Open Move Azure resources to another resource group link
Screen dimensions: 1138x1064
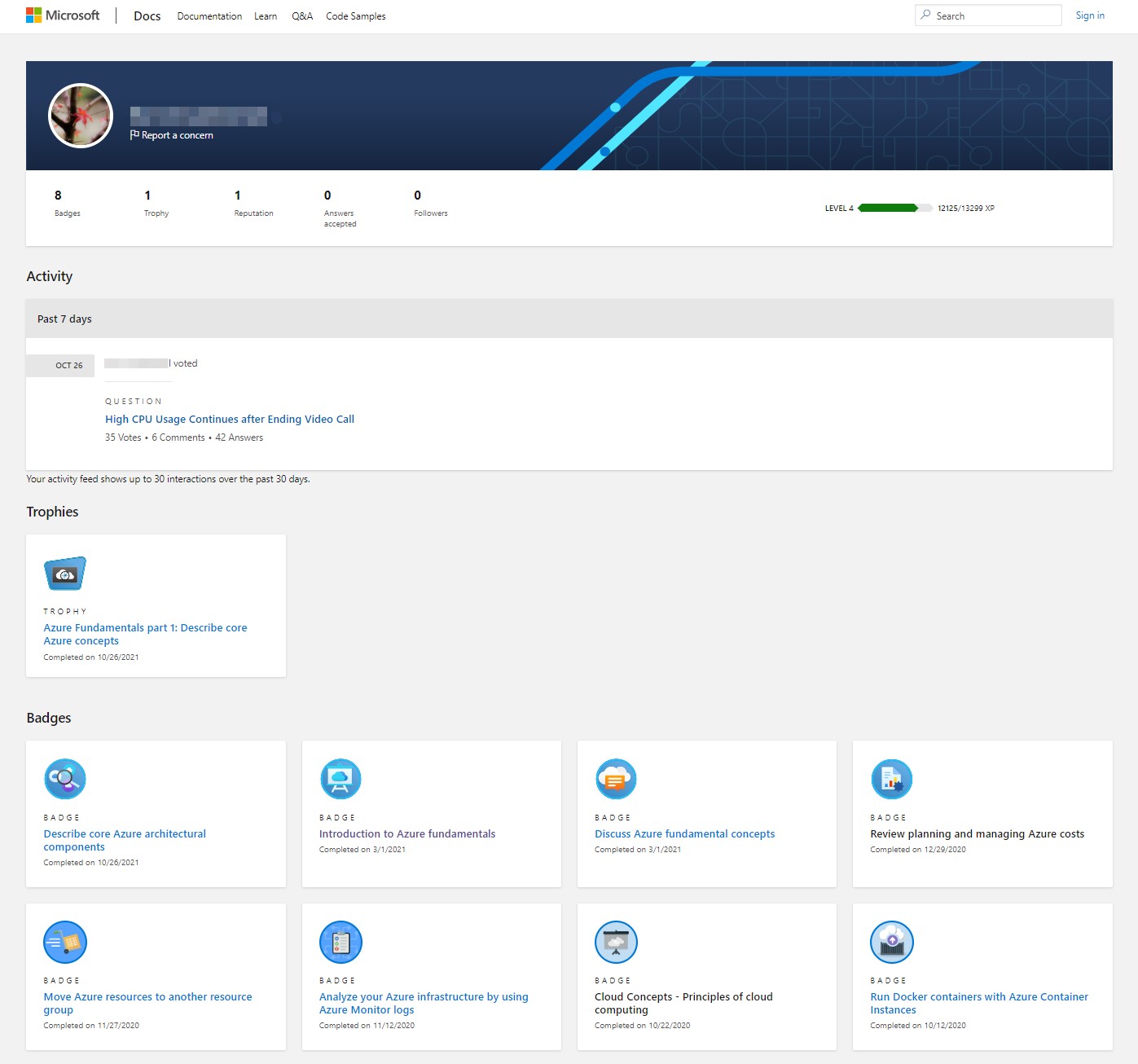click(147, 1003)
